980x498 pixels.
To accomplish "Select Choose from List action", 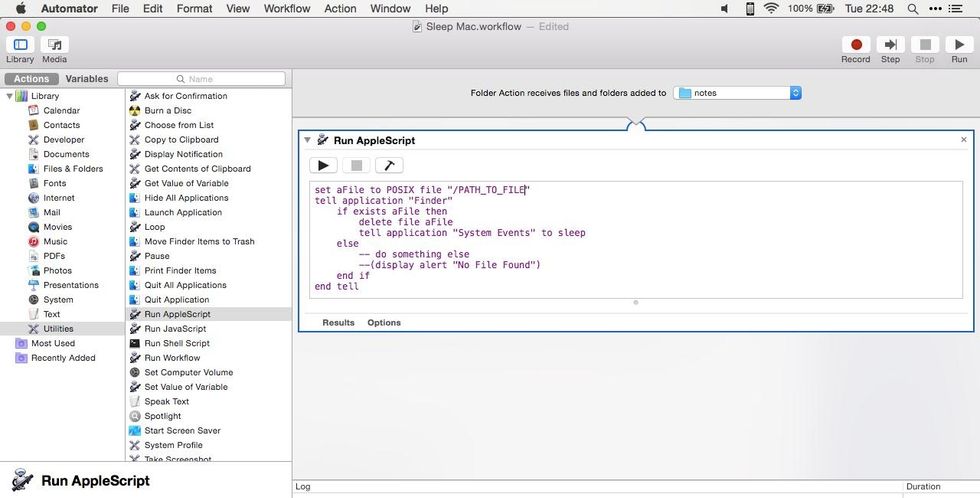I will (x=179, y=125).
